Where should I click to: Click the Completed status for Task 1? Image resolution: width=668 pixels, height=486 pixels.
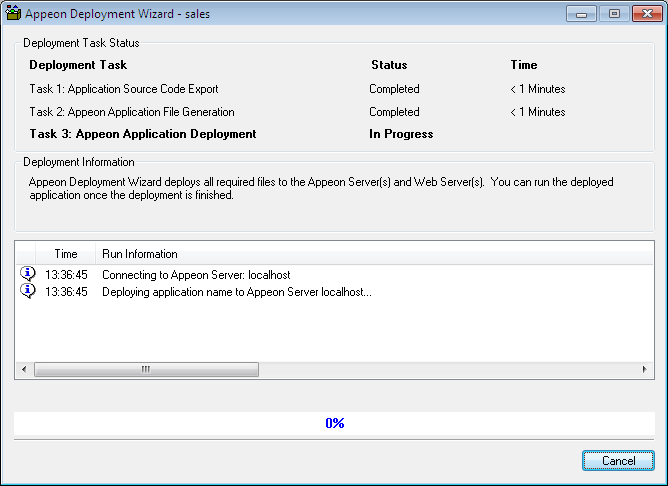(394, 89)
